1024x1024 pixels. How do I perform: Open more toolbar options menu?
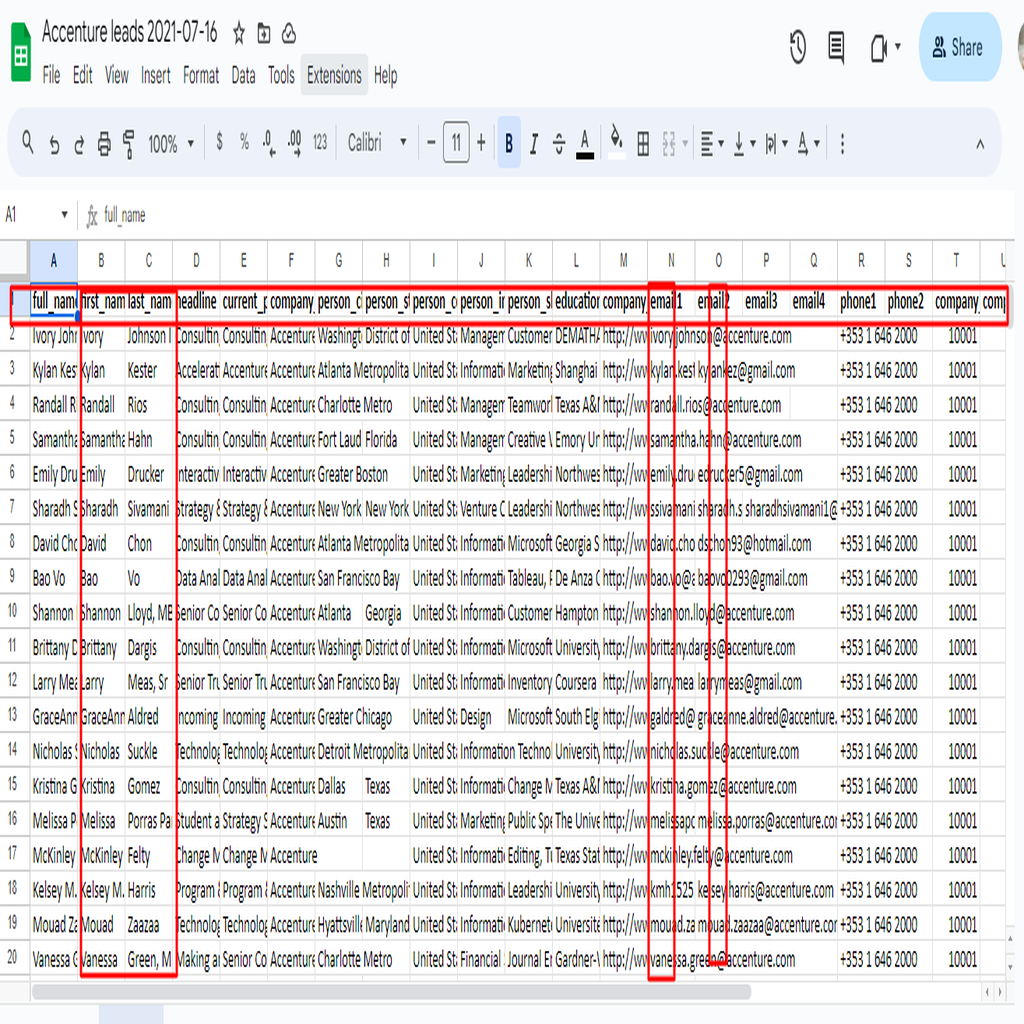pos(842,144)
